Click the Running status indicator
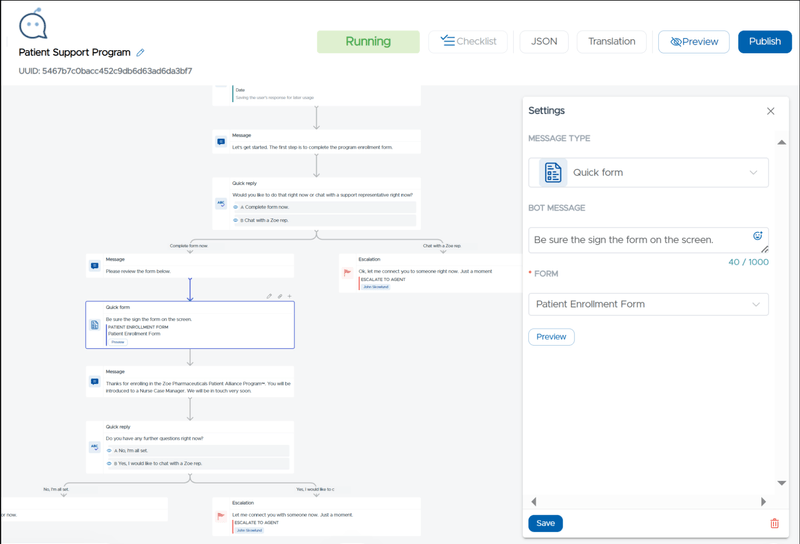The width and height of the screenshot is (800, 544). (x=368, y=41)
